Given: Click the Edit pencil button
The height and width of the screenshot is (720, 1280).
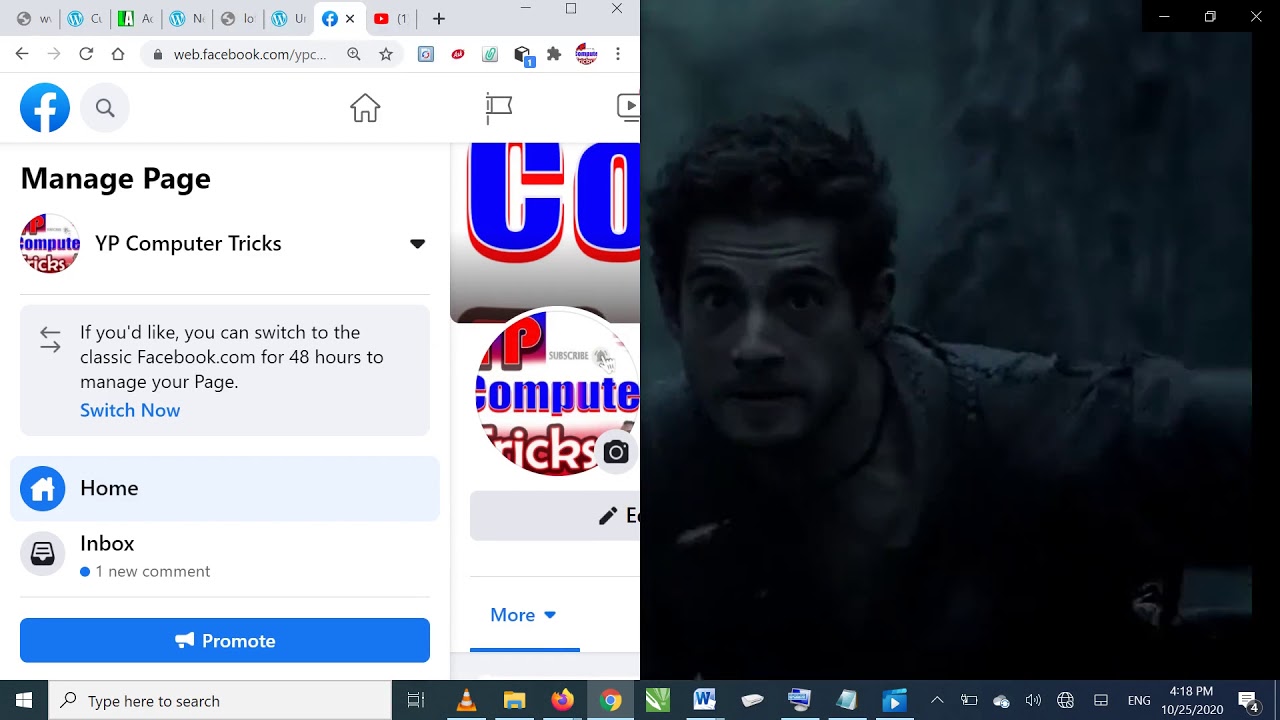Looking at the screenshot, I should [x=554, y=516].
